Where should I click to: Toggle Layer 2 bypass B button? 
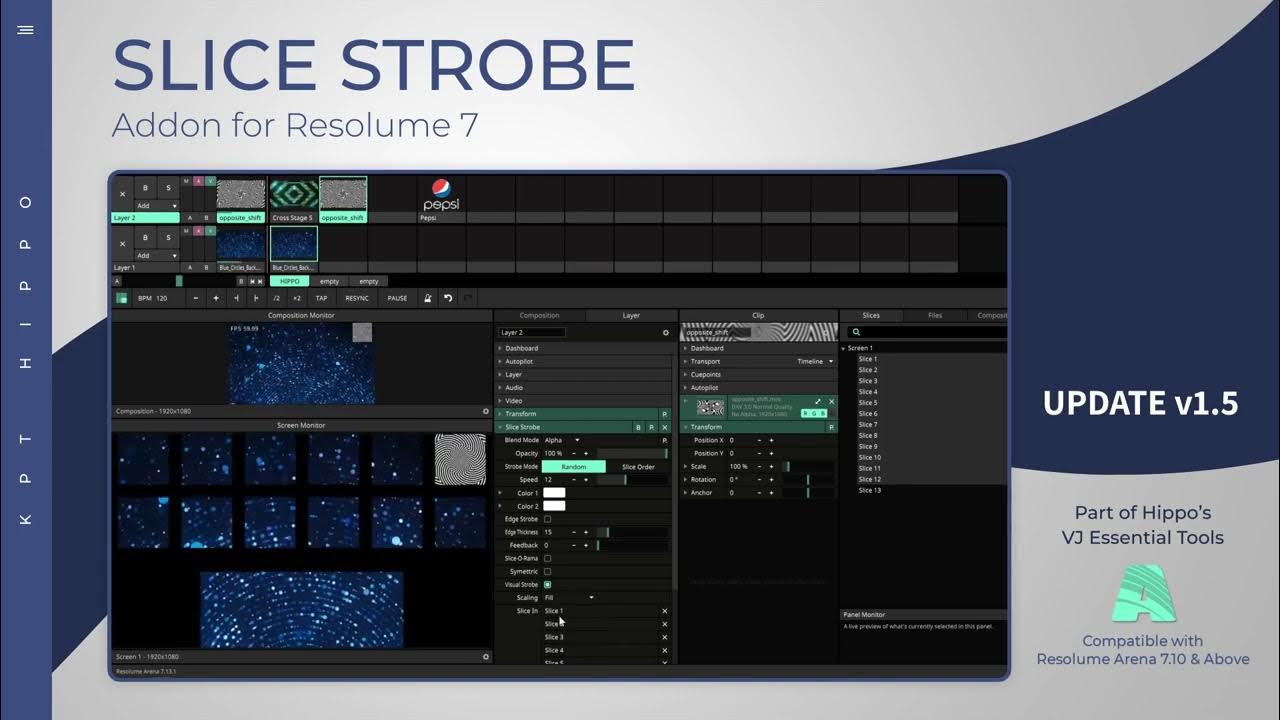145,188
